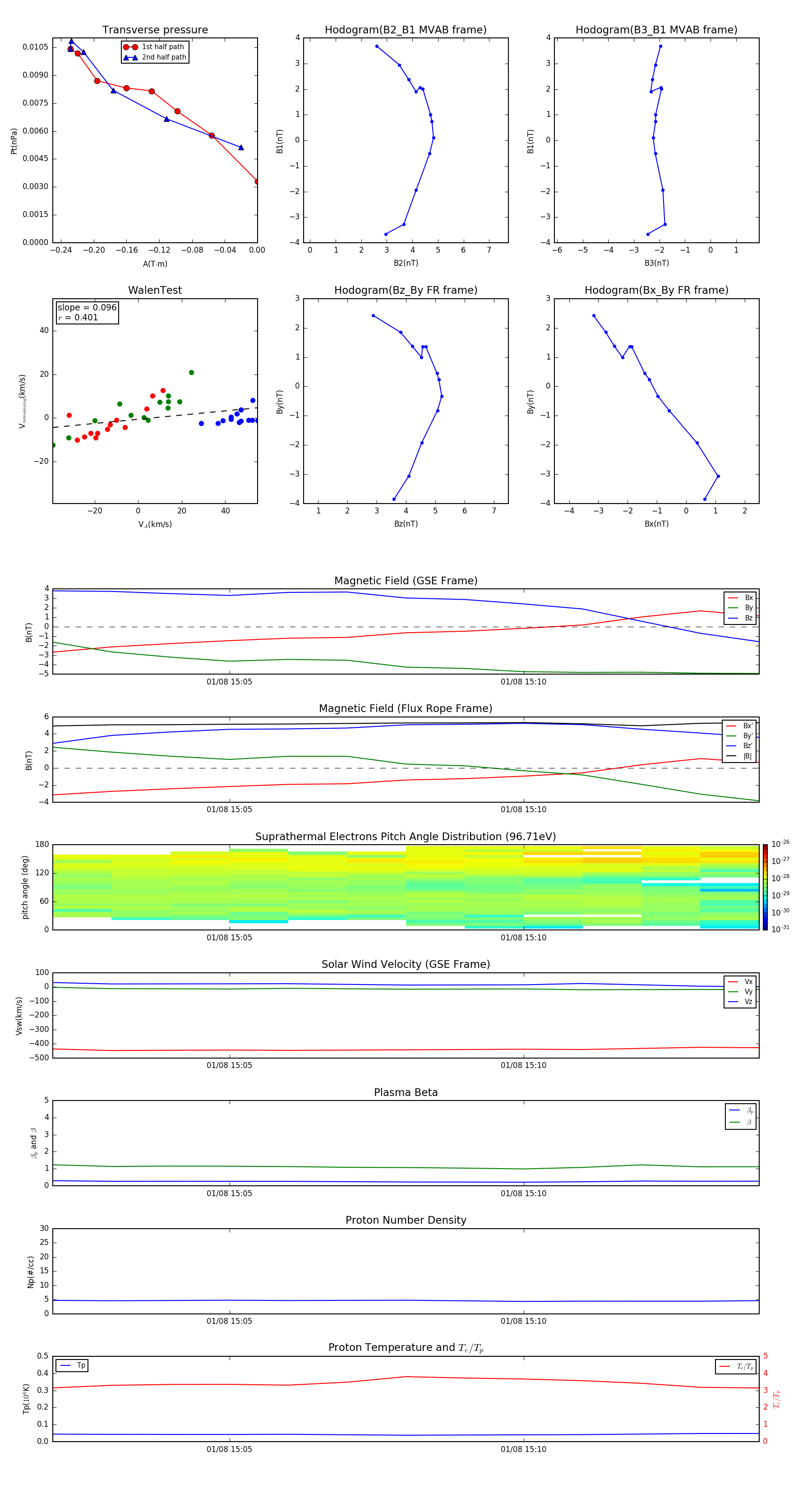Viewport: 812px width, 1489px height.
Task: Click the V_remaining(km/s) y-axis label
Action: tap(23, 401)
